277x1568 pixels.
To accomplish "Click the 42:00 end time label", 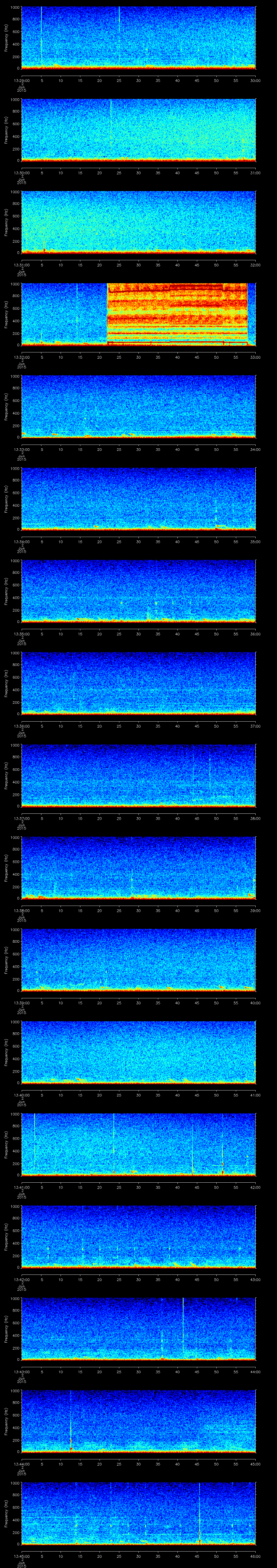I will (255, 1187).
